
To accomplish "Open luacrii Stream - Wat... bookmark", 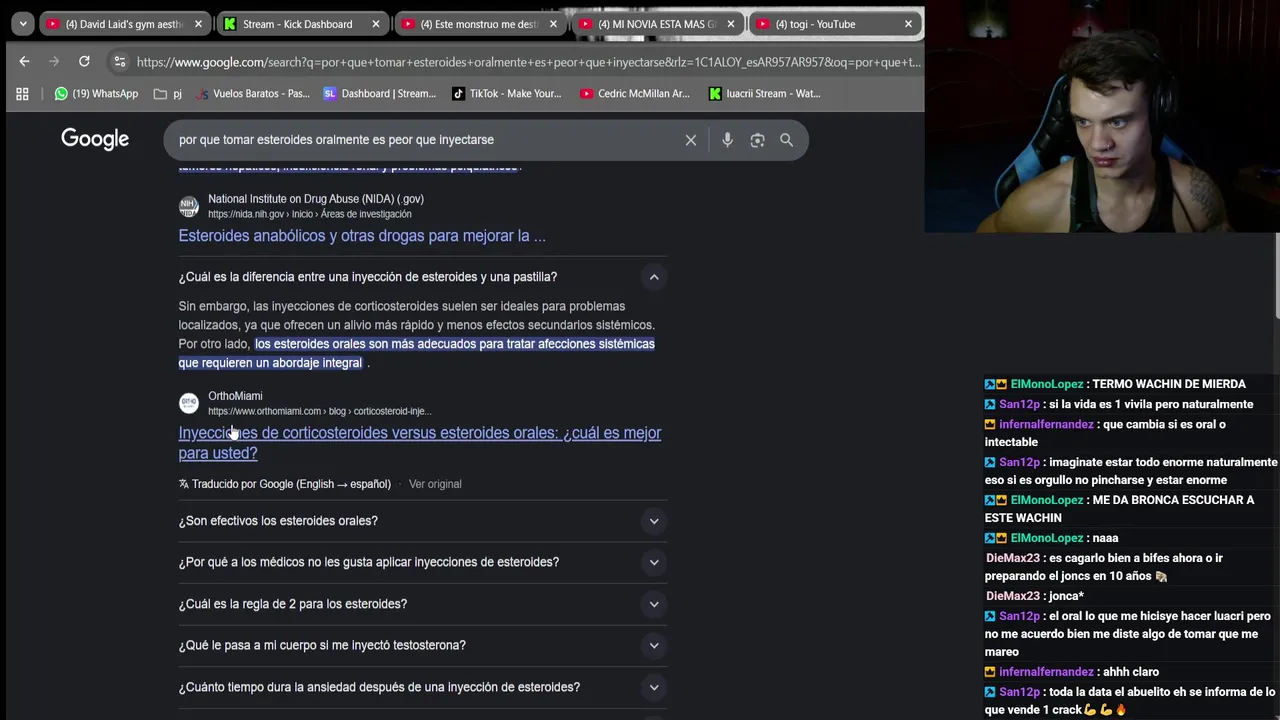I will point(764,94).
